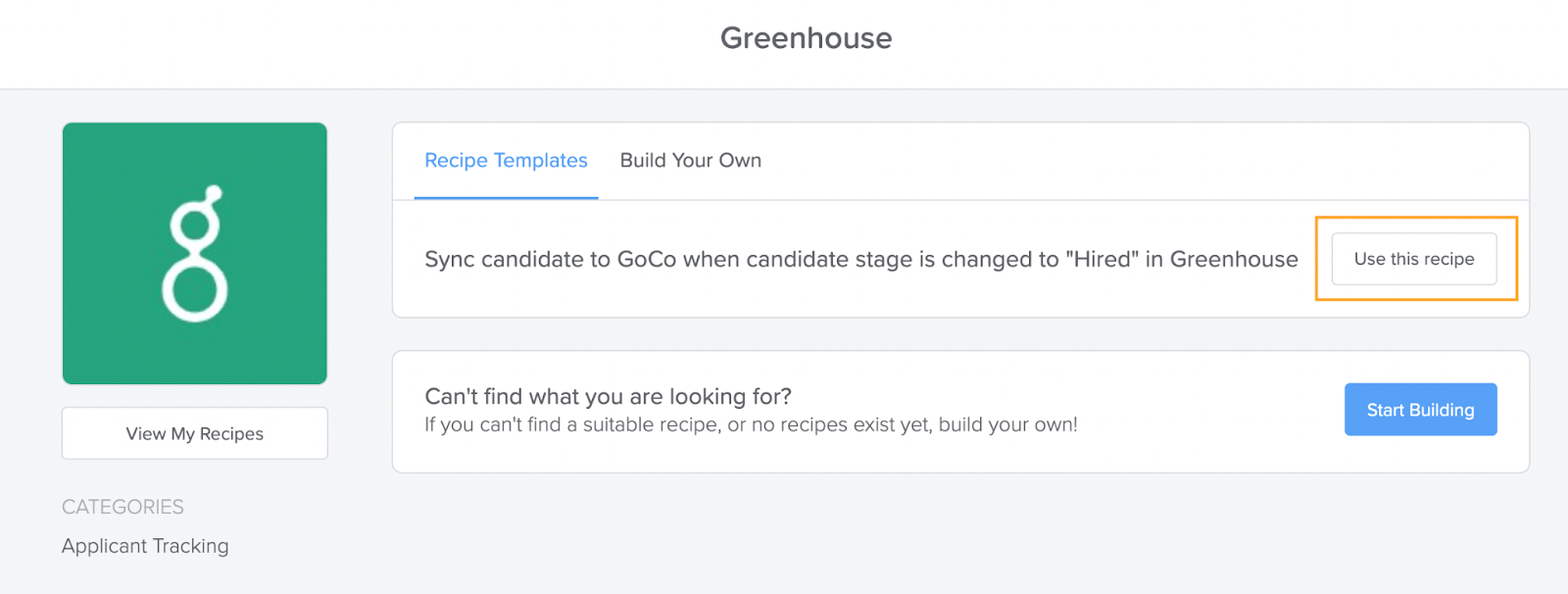Click the word GoCo in the recipe title
1568x594 pixels.
(646, 260)
